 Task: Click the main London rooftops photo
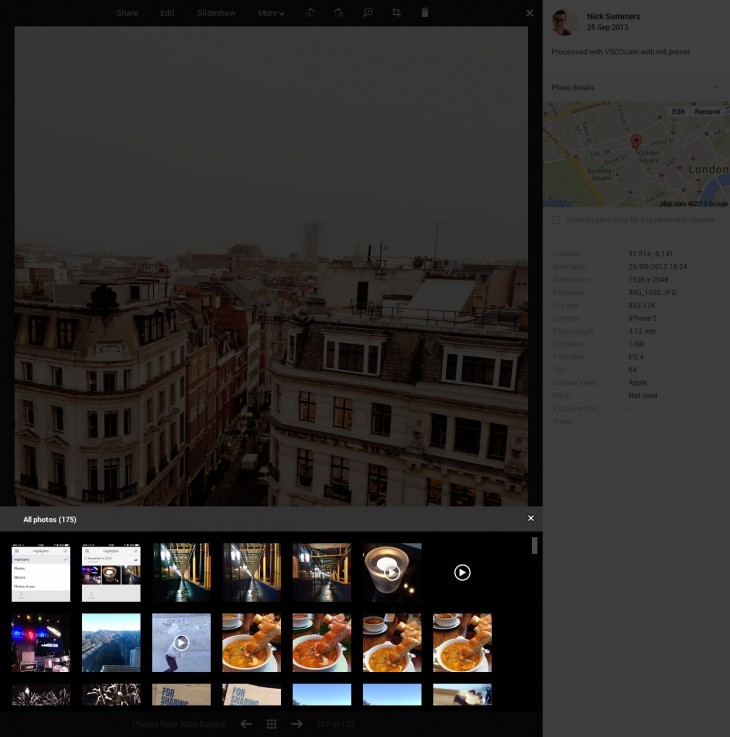(271, 266)
